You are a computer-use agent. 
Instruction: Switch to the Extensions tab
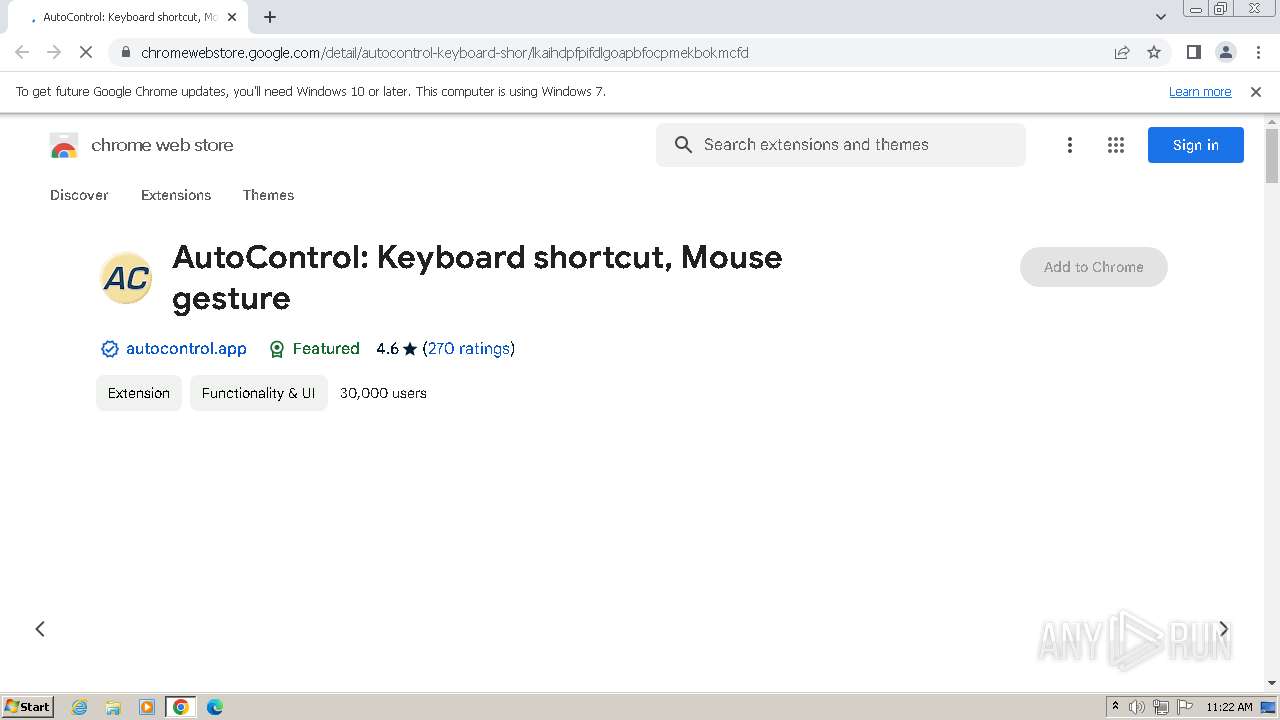click(x=176, y=195)
